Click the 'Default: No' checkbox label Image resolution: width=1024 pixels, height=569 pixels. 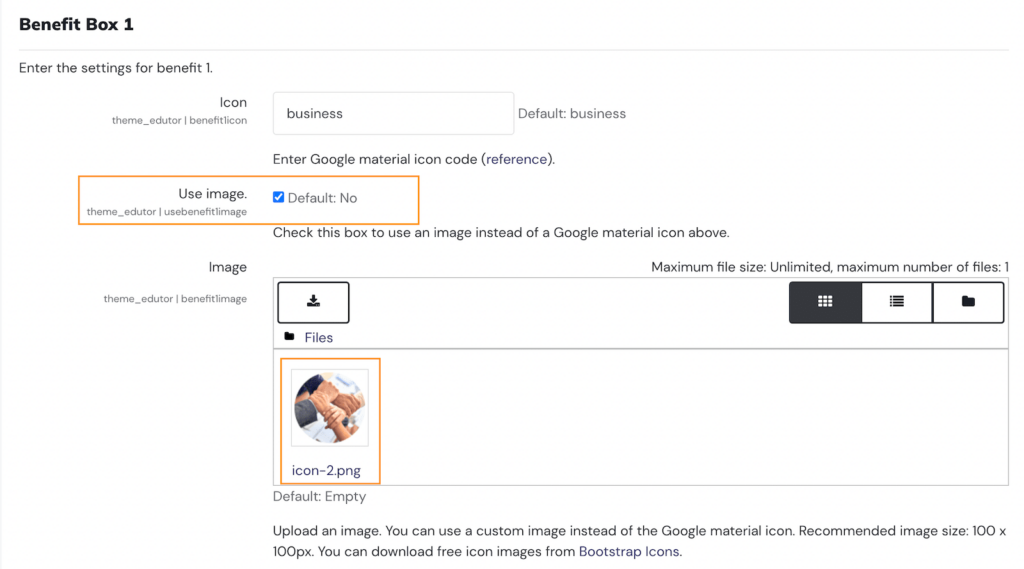point(322,198)
